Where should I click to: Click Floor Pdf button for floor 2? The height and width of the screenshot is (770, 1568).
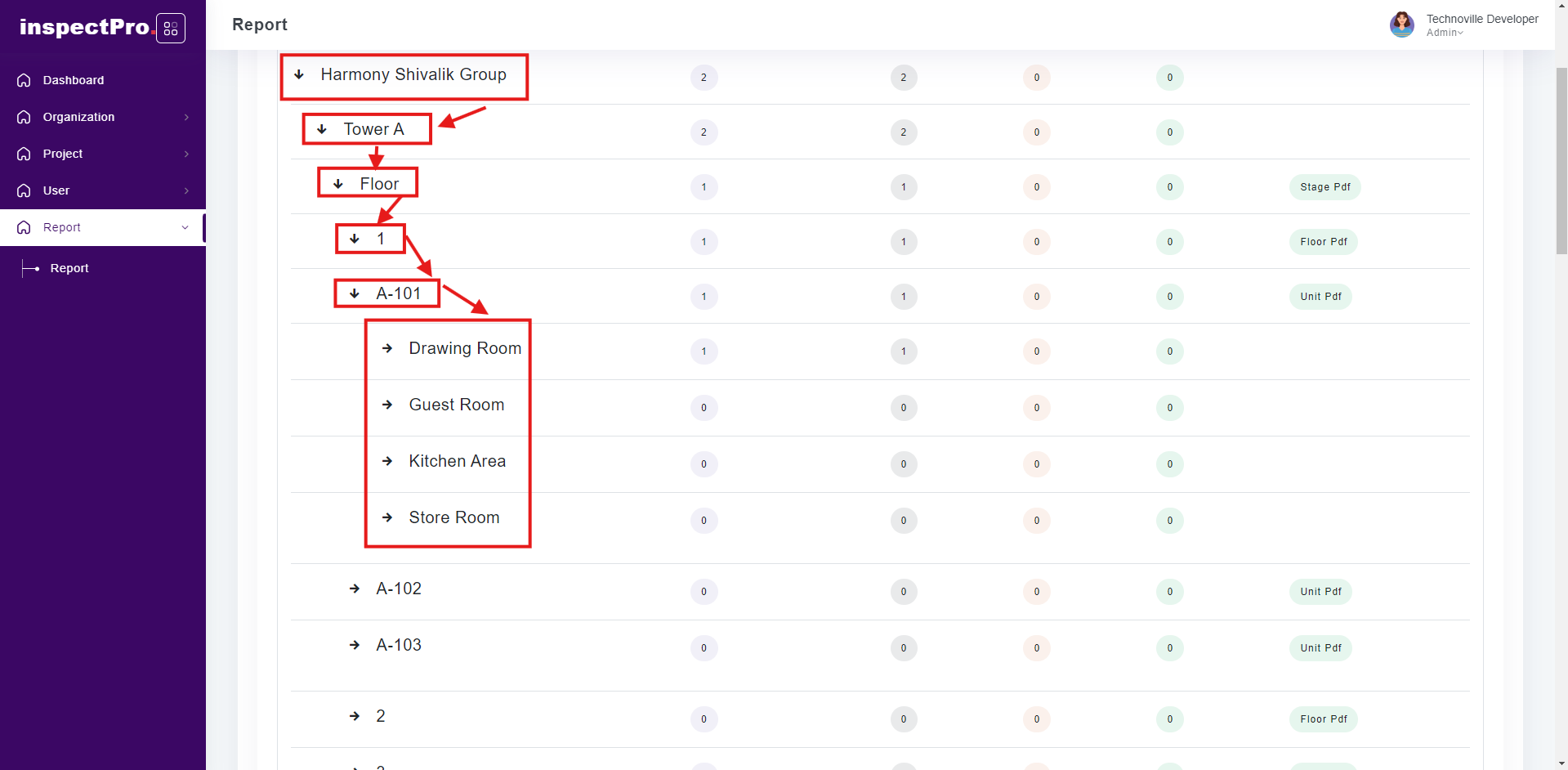[x=1323, y=719]
